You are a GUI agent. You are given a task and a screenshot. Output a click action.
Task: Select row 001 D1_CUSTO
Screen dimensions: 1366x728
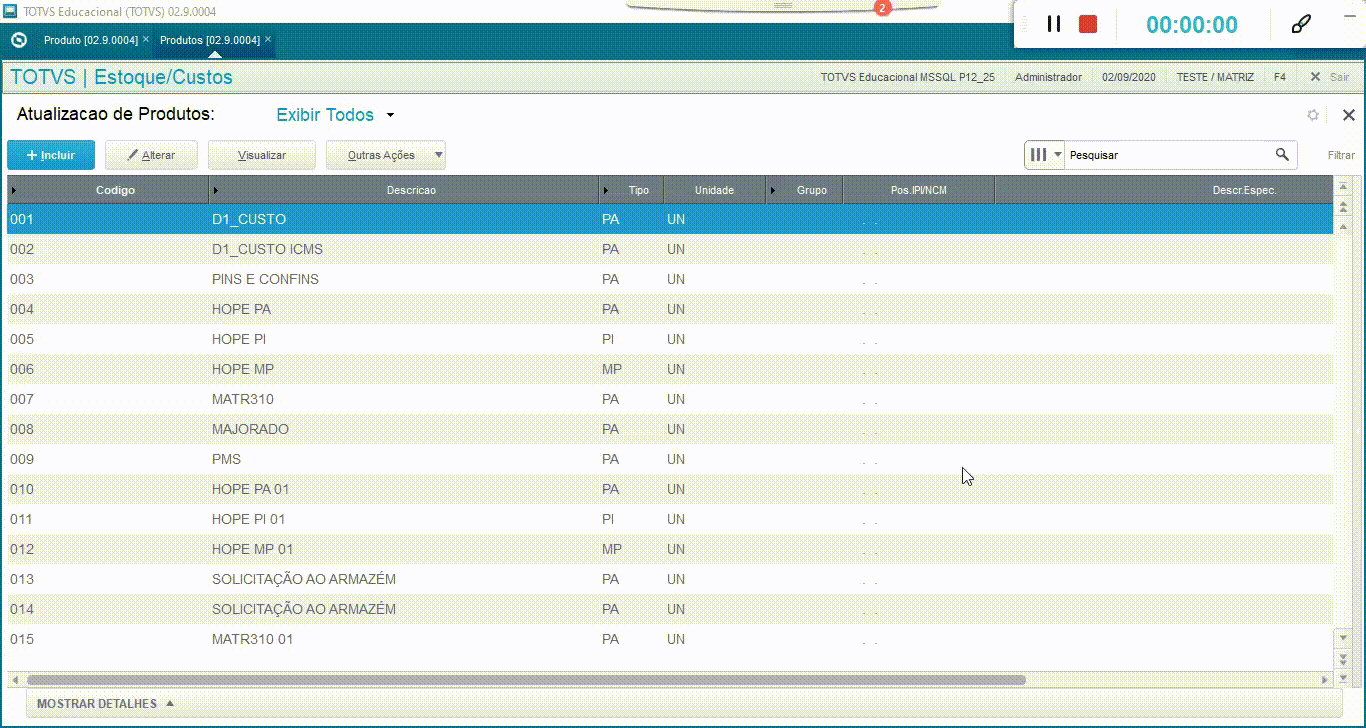click(x=670, y=219)
